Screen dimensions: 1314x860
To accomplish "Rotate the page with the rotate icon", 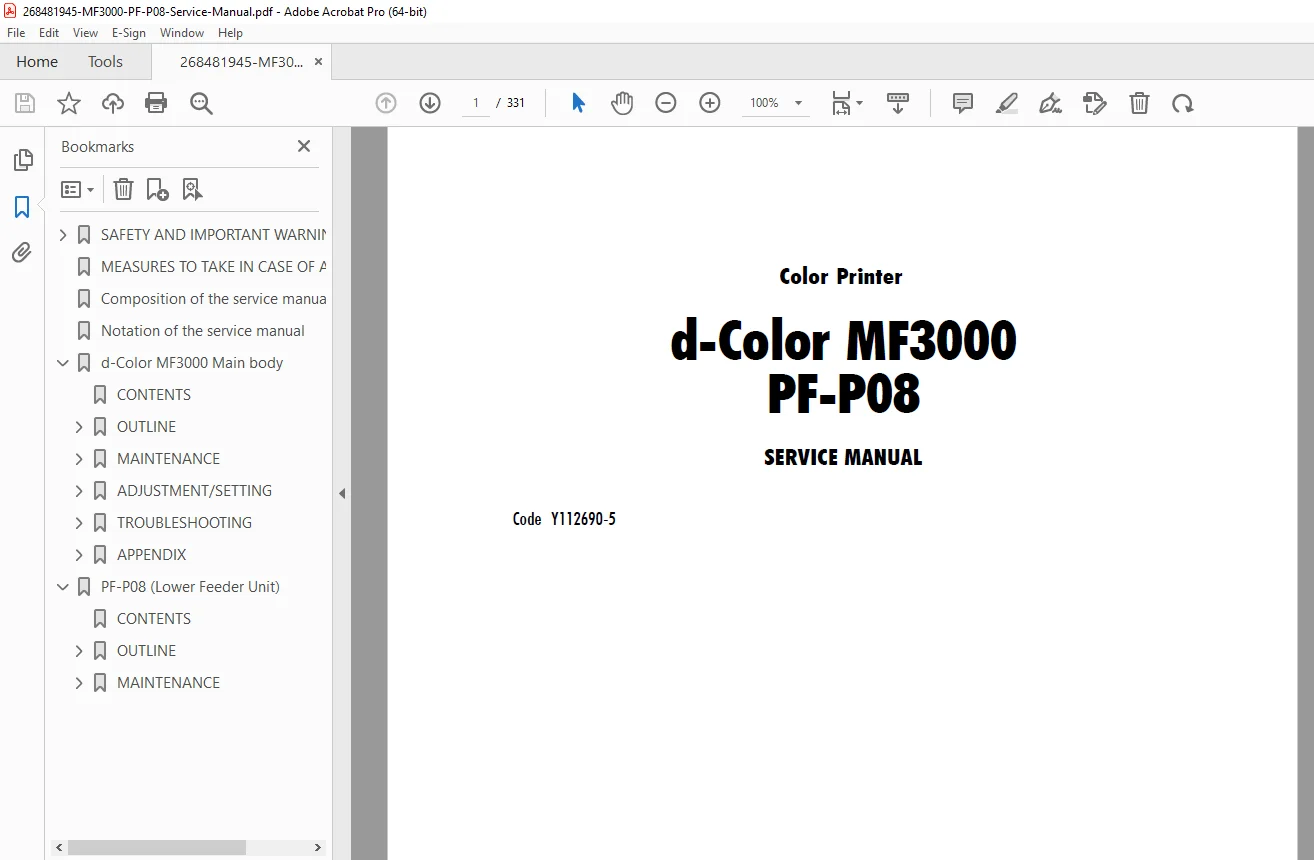I will coord(1183,103).
